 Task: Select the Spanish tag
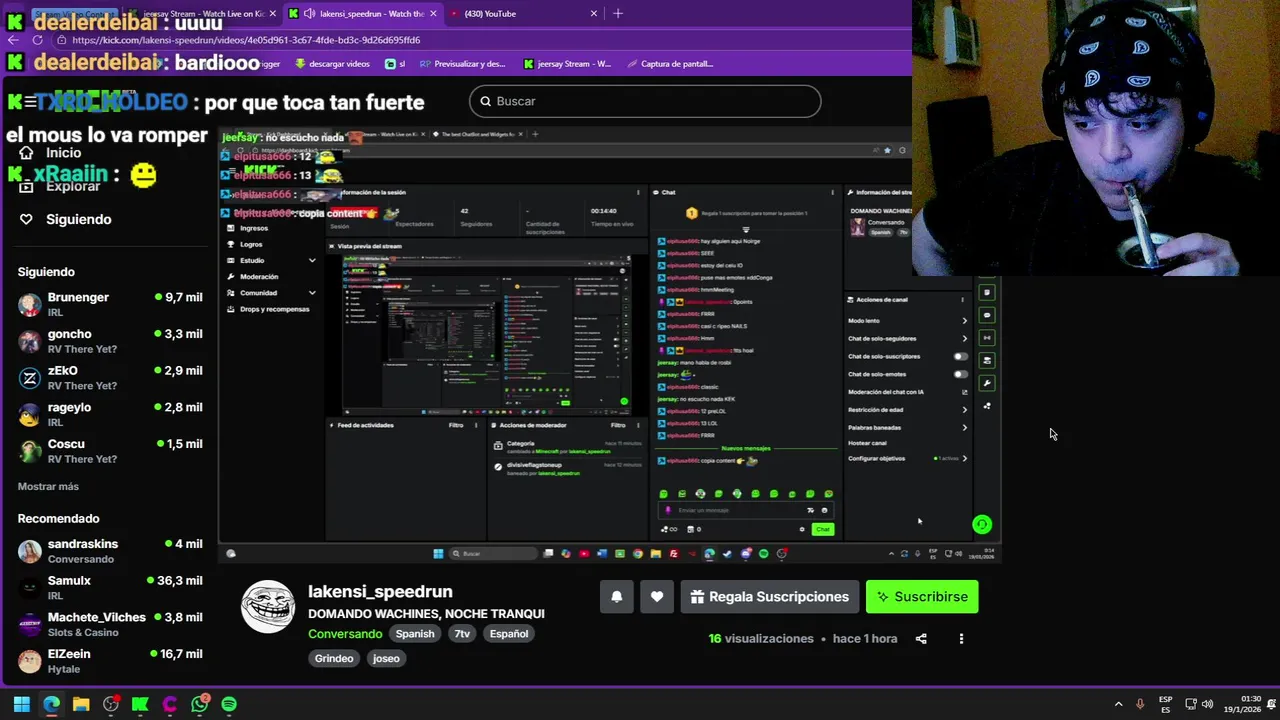tap(415, 634)
